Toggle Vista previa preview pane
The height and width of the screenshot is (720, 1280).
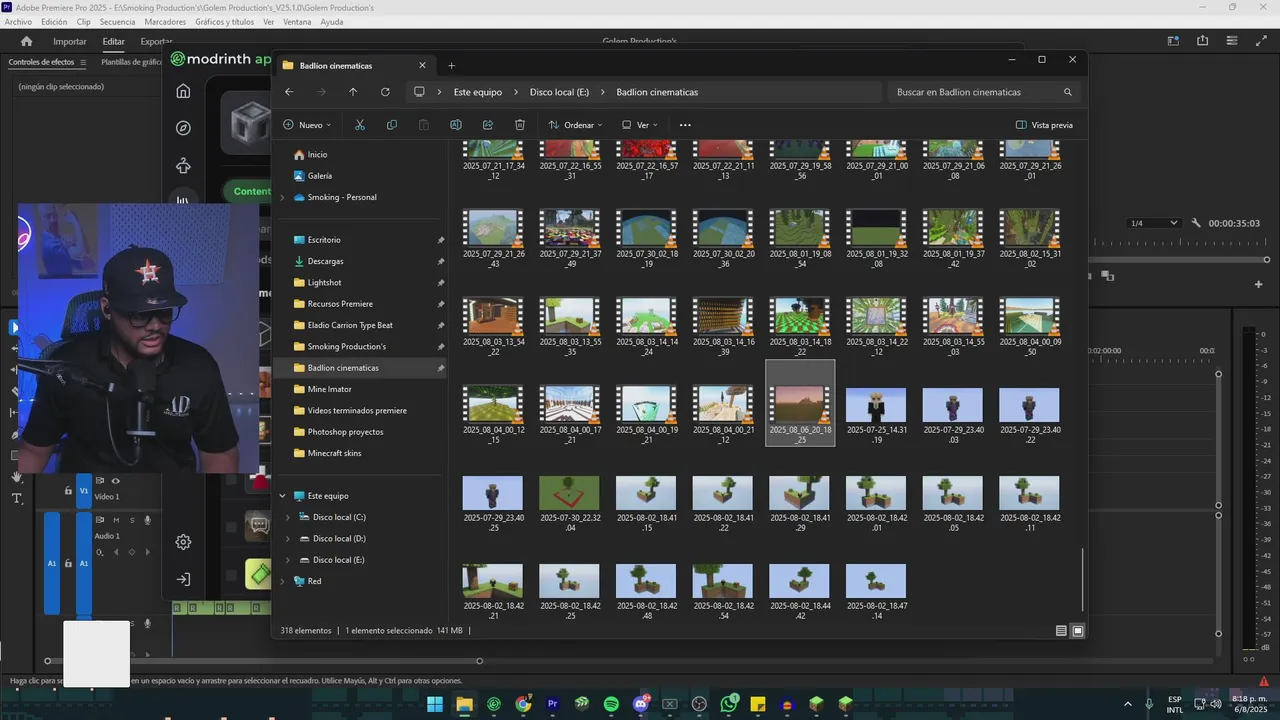coord(1044,125)
